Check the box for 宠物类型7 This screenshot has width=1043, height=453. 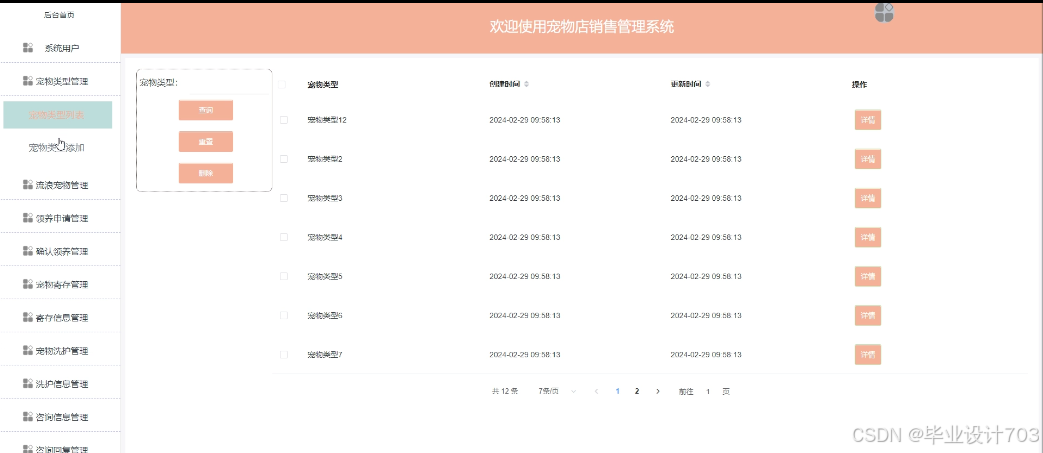click(284, 355)
